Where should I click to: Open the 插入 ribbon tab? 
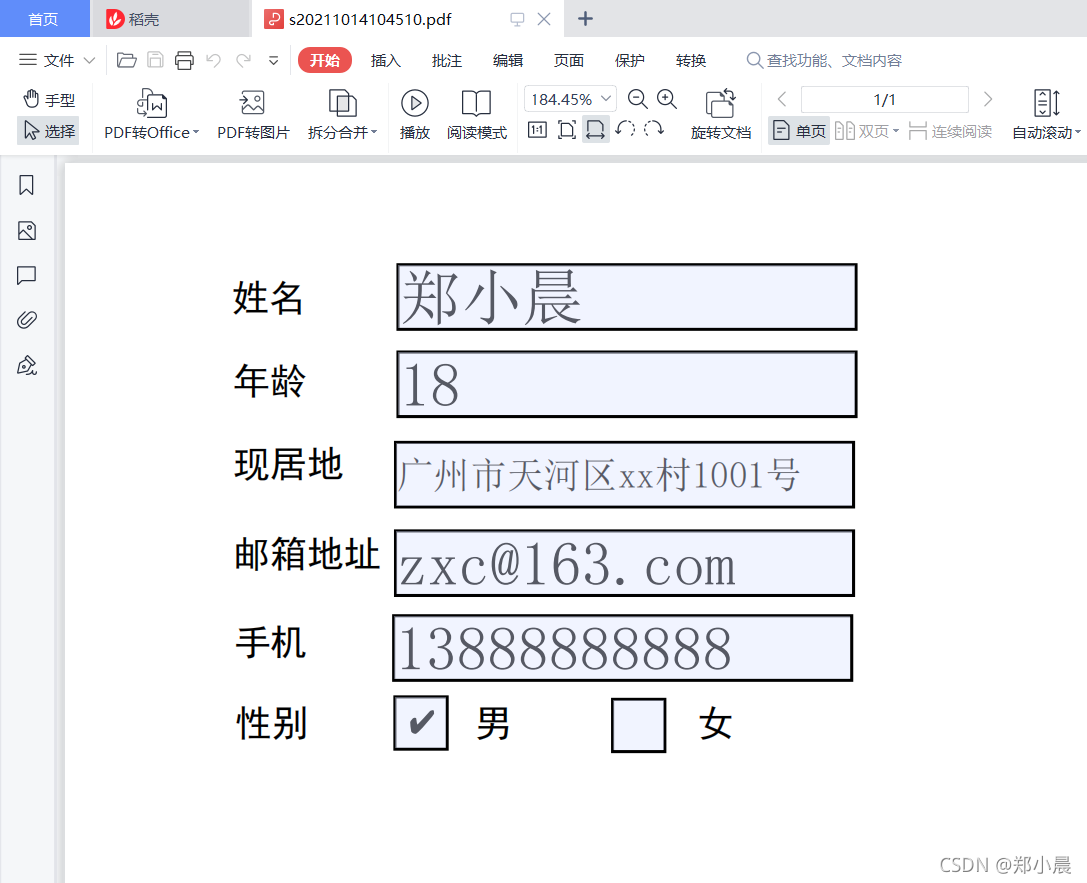point(385,60)
